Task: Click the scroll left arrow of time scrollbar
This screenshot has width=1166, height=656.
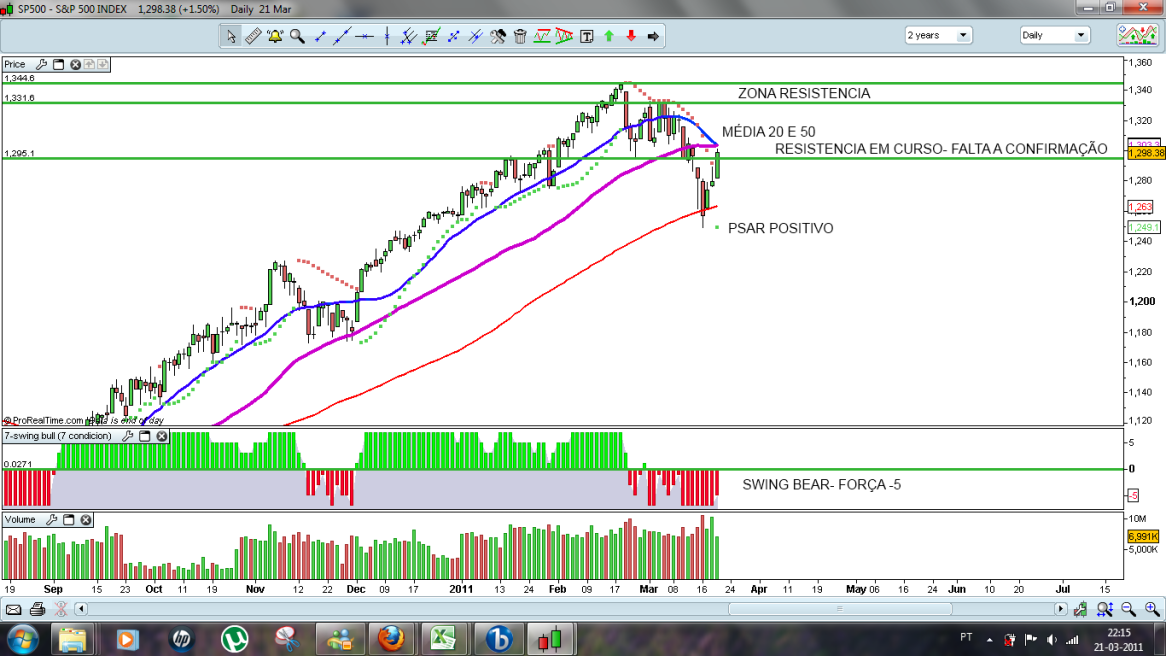Action: tap(81, 609)
